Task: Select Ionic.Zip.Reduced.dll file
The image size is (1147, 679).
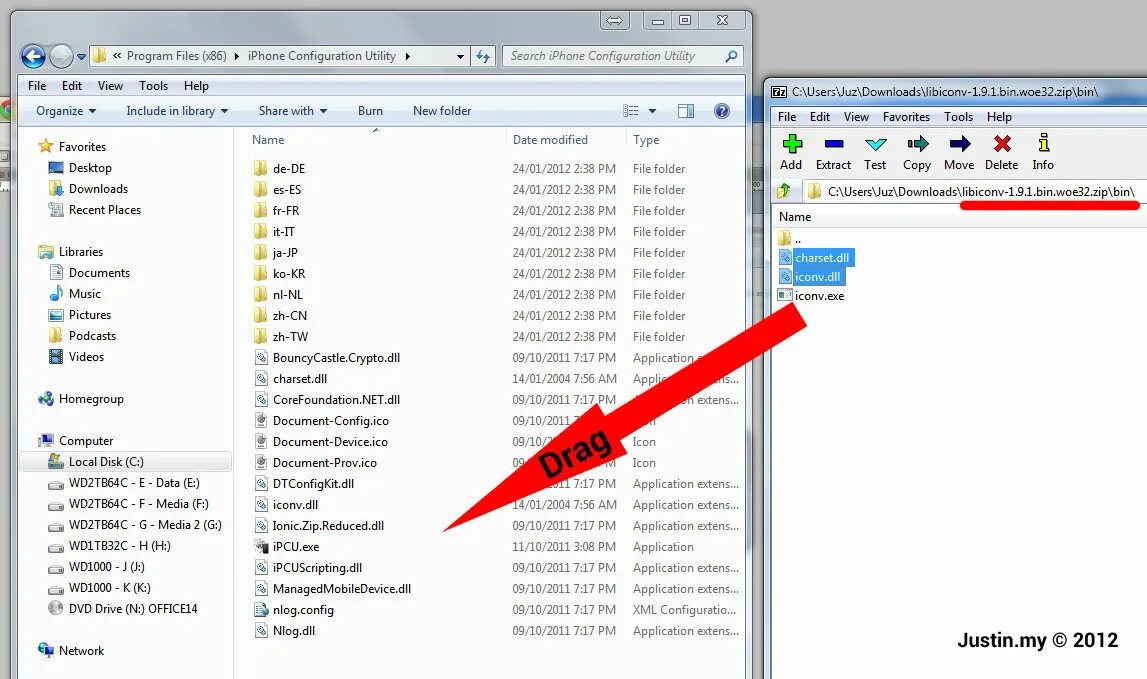Action: coord(328,525)
